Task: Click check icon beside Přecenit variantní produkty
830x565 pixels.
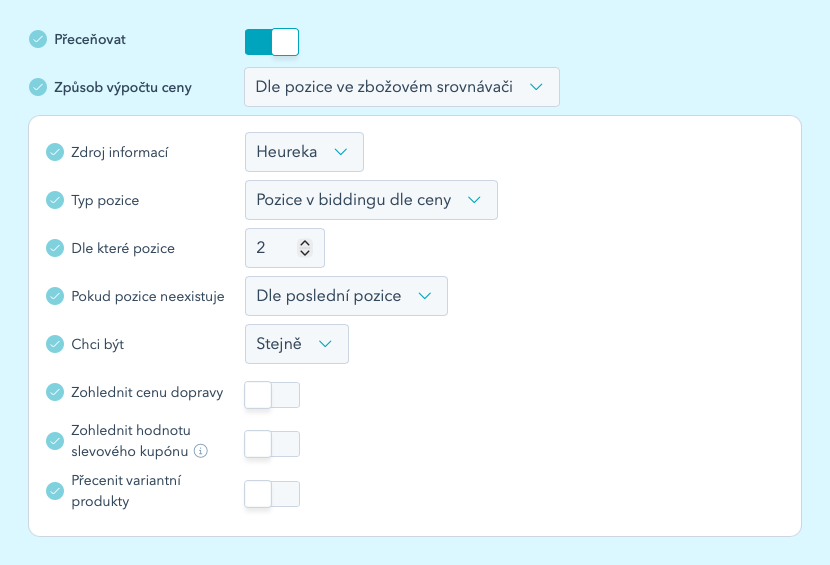Action: tap(55, 491)
